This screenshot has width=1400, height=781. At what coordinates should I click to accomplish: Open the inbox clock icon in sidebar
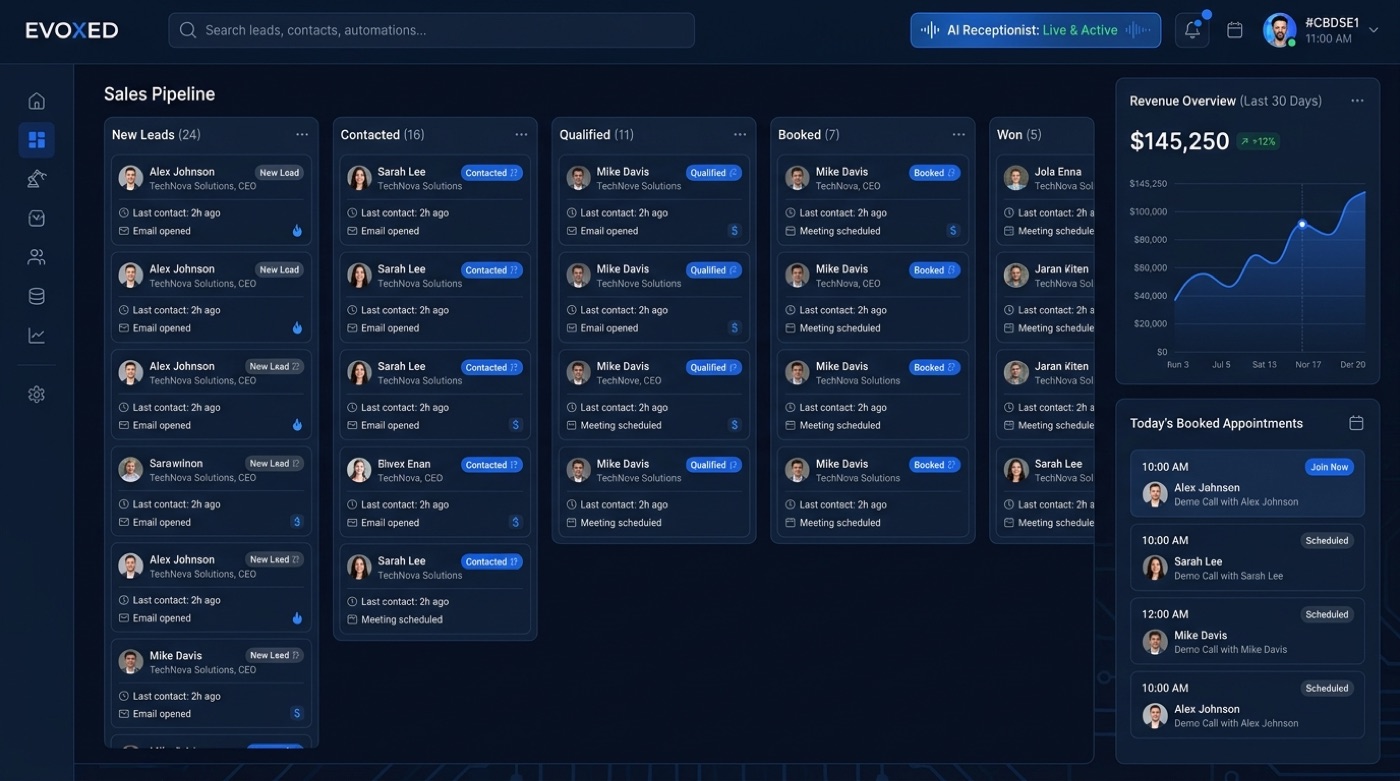click(x=36, y=218)
